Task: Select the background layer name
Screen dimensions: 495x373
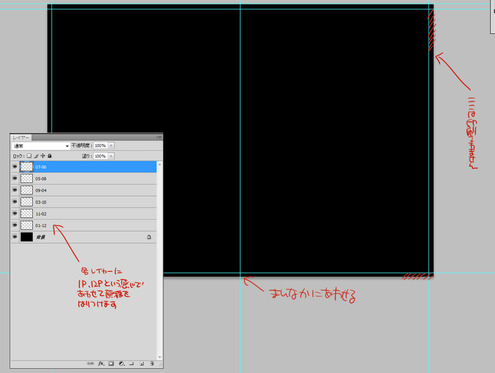Action: tap(41, 237)
